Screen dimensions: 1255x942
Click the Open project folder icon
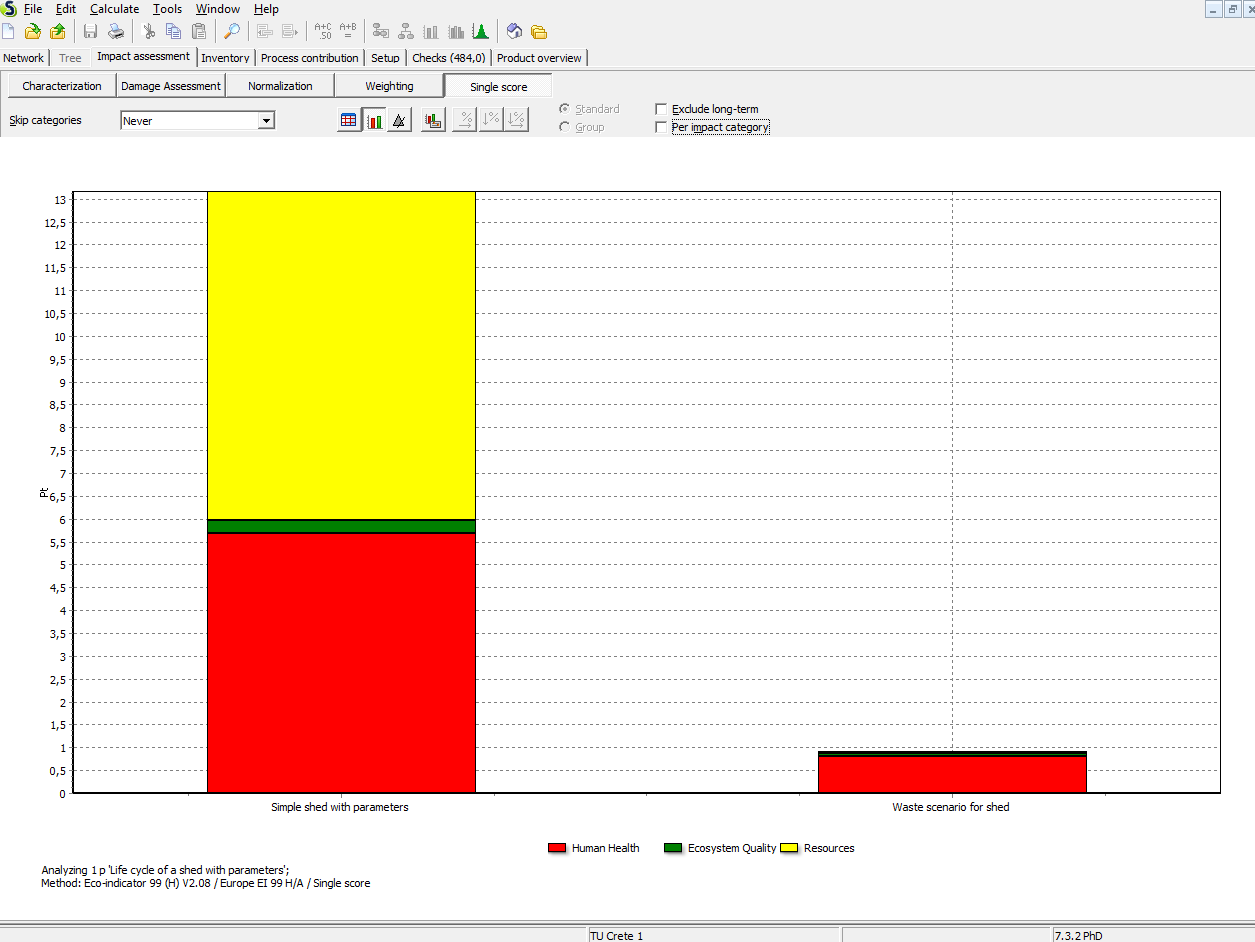tap(33, 31)
